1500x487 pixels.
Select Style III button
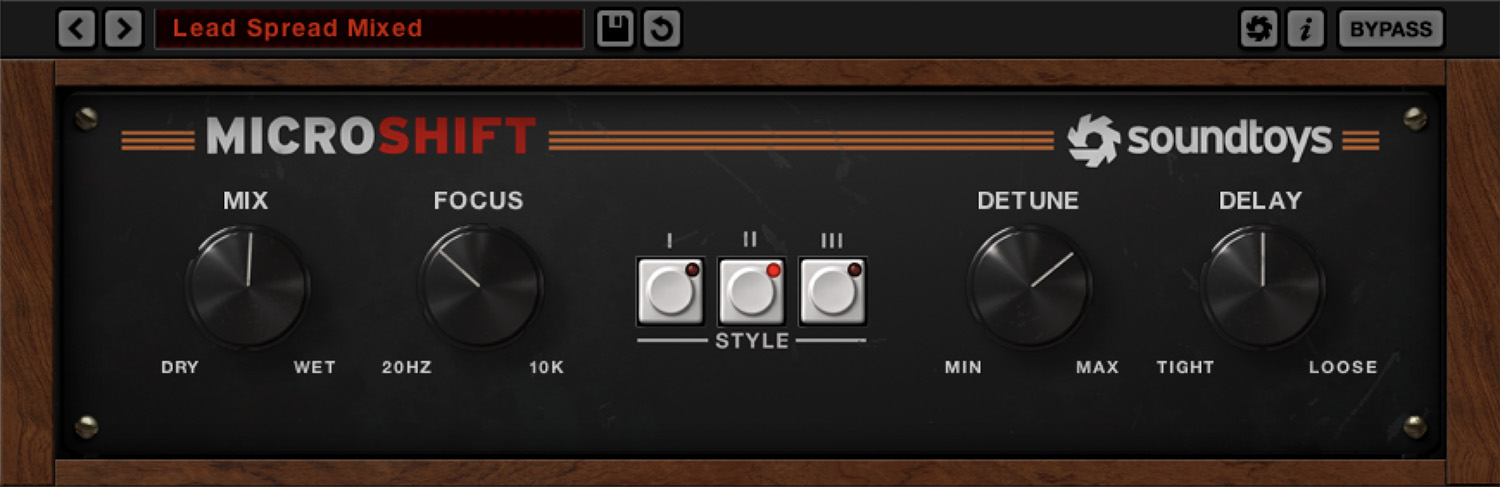click(x=832, y=291)
